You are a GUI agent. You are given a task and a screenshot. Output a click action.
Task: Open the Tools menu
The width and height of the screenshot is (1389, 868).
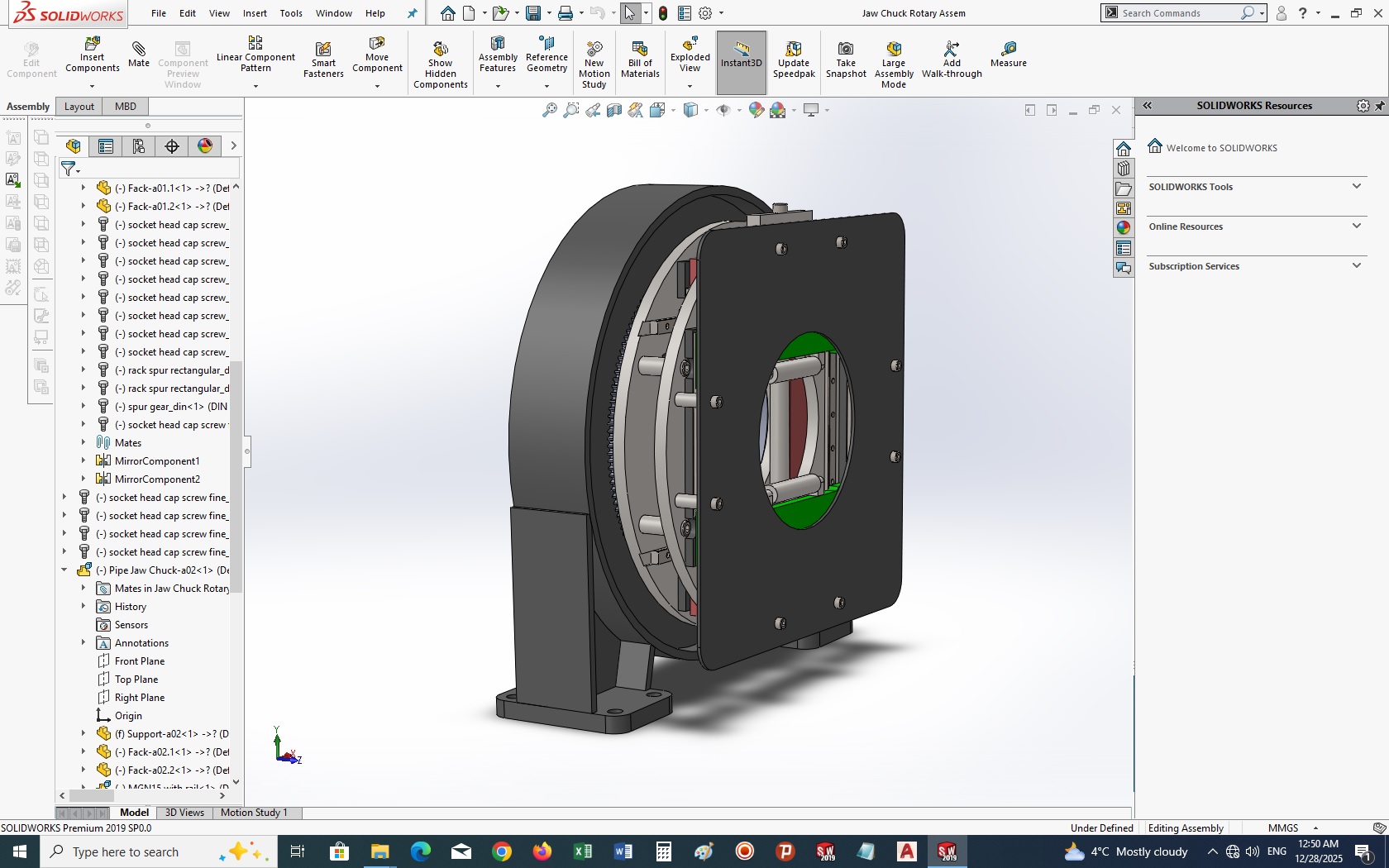pos(290,13)
